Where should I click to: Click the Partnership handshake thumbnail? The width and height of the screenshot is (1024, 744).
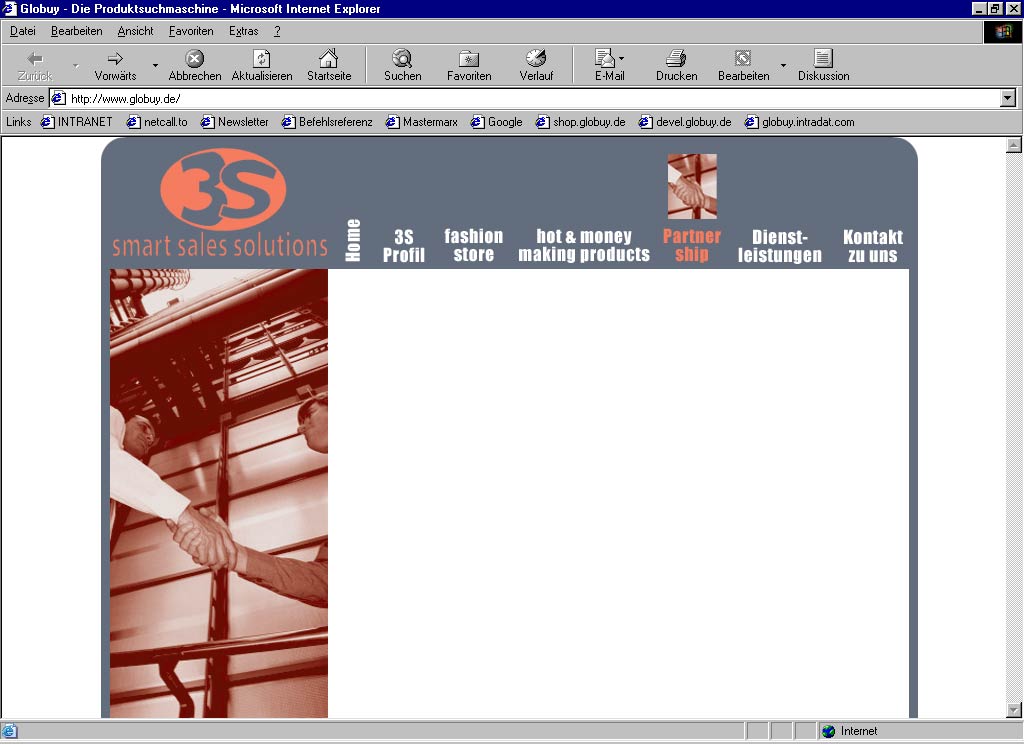[692, 186]
